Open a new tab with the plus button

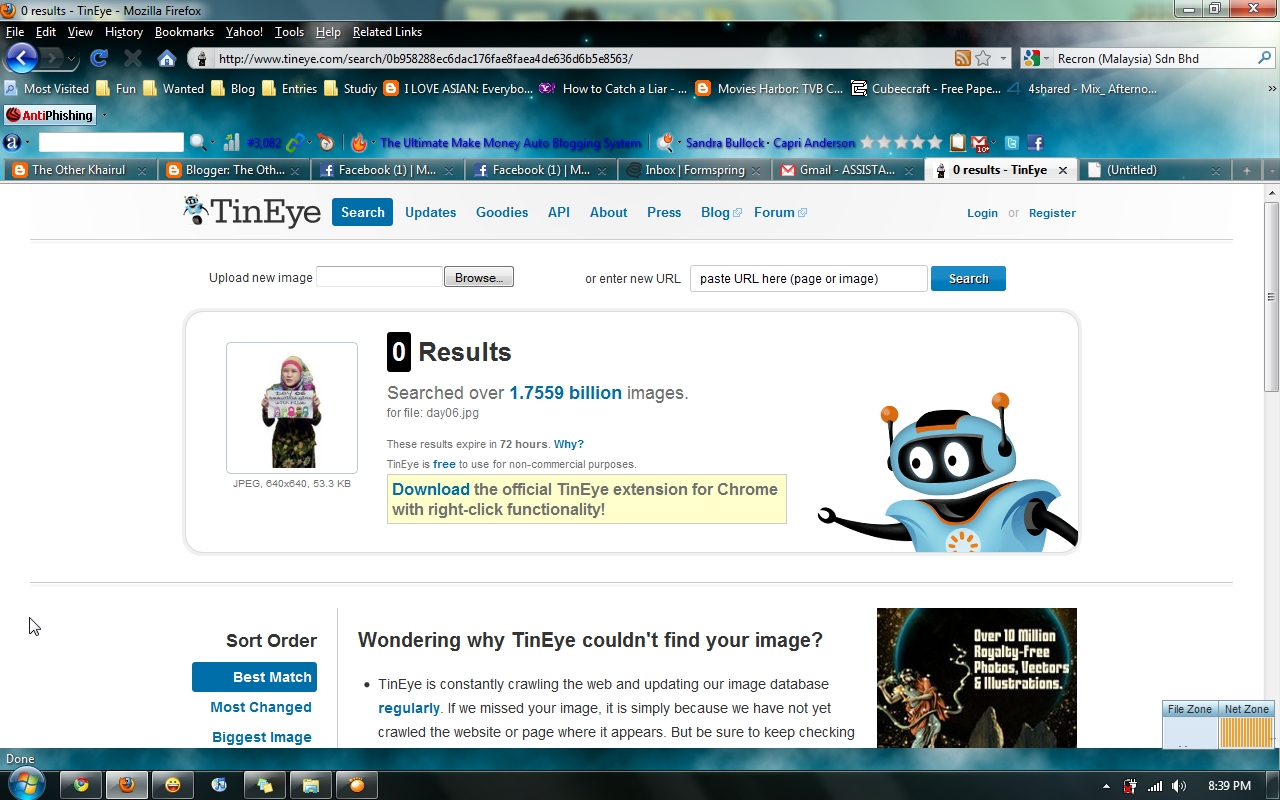tap(1247, 171)
